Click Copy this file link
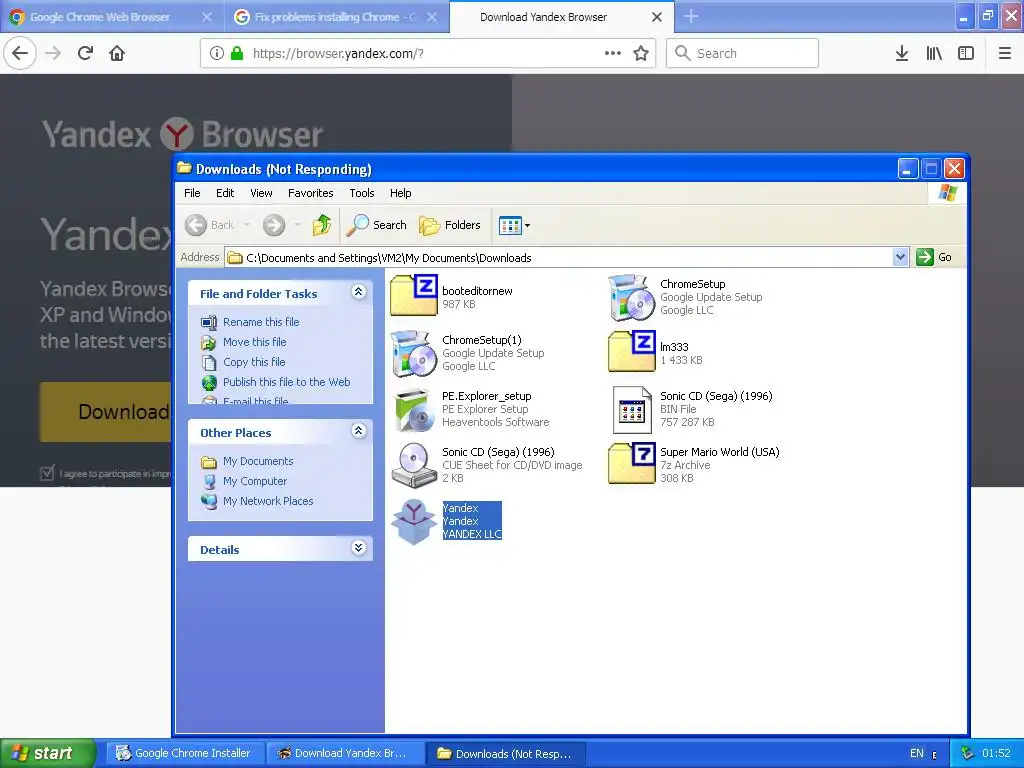The image size is (1024, 768). tap(254, 362)
